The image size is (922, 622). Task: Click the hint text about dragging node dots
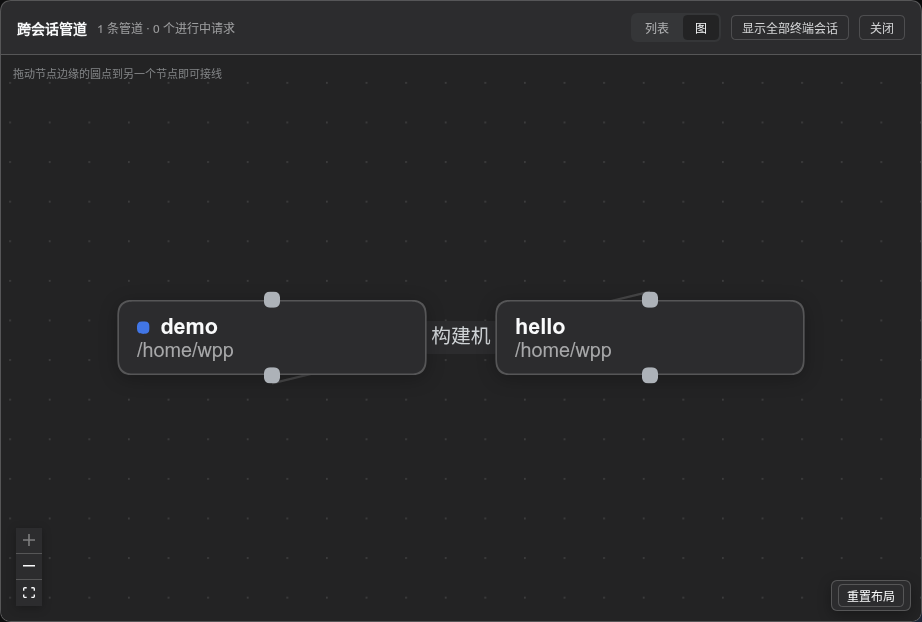pyautogui.click(x=118, y=73)
